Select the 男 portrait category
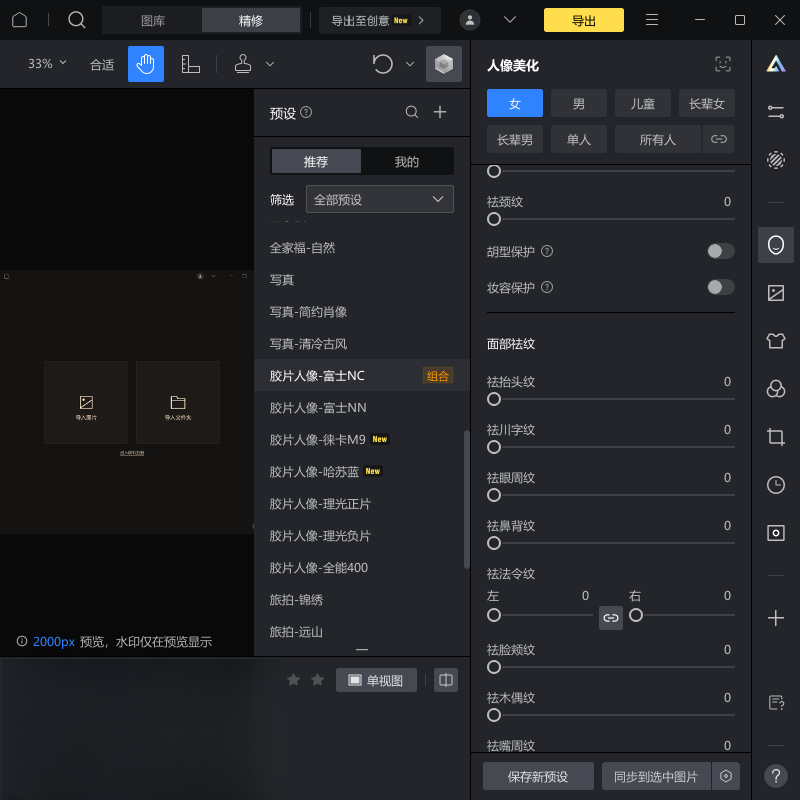 point(579,103)
